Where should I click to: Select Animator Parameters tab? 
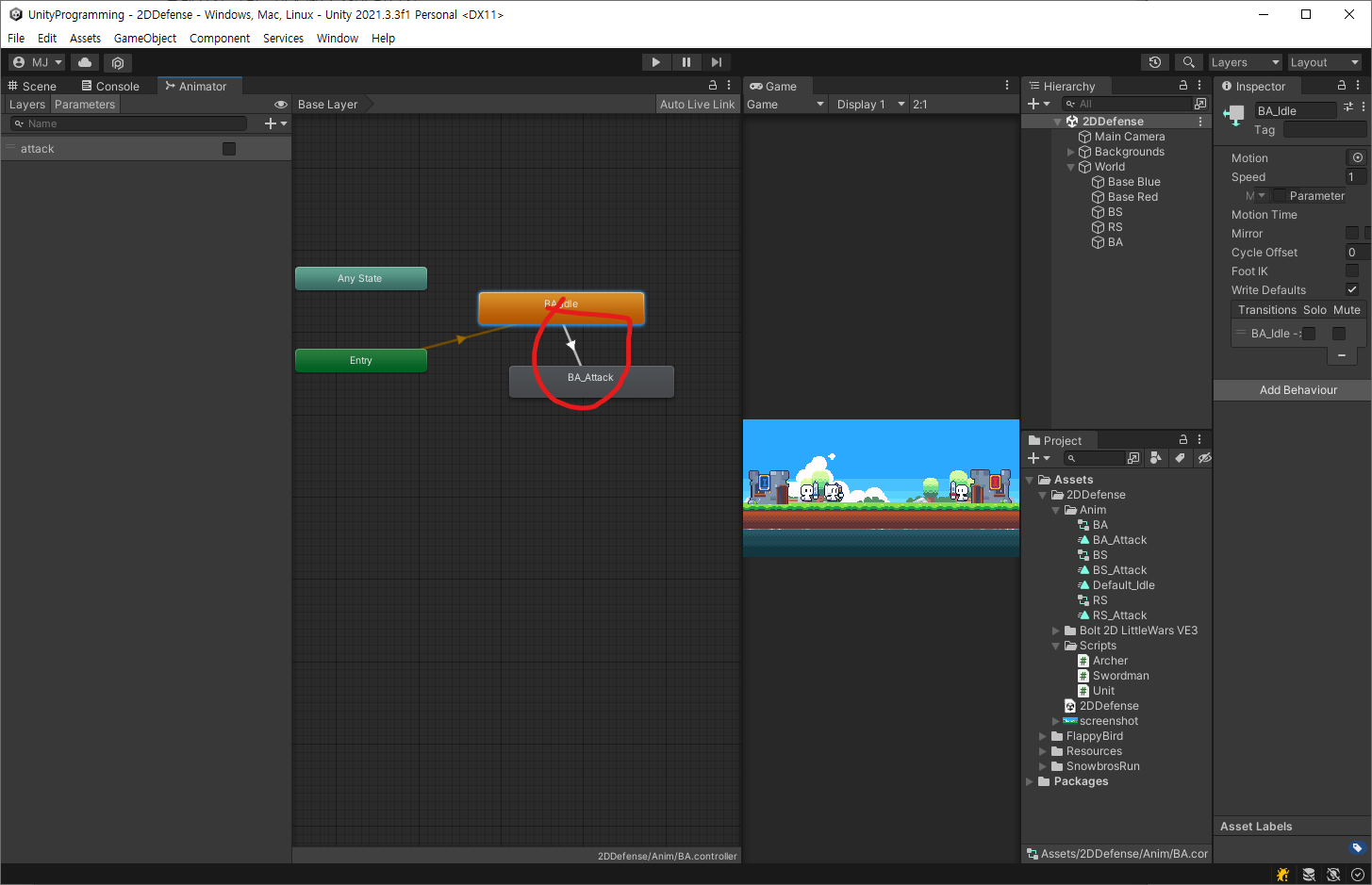click(x=85, y=105)
